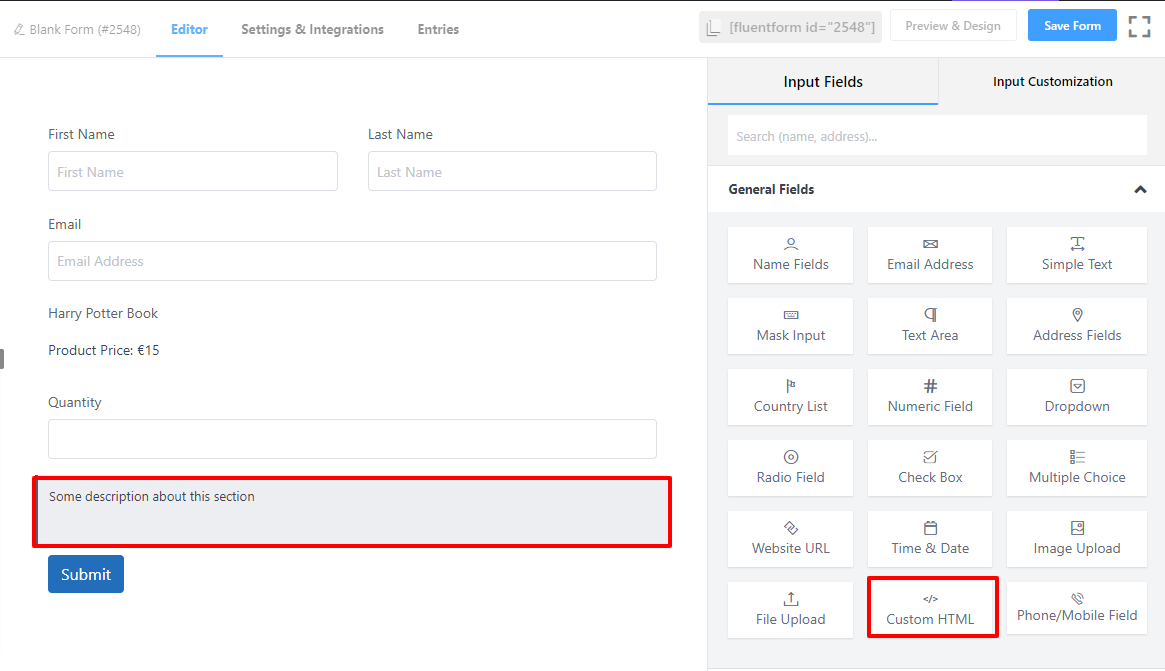Add a Radio Field element
Viewport: 1165px width, 671px height.
tap(790, 468)
